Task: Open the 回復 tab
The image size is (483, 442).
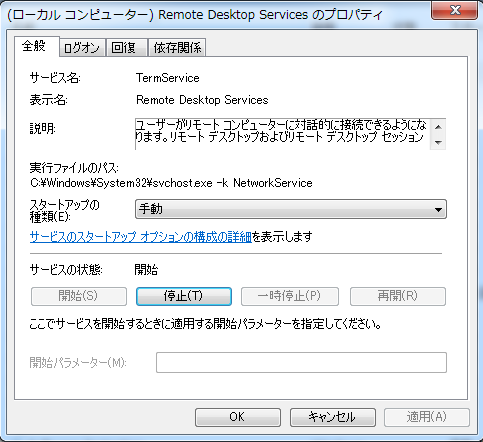Action: coord(126,48)
